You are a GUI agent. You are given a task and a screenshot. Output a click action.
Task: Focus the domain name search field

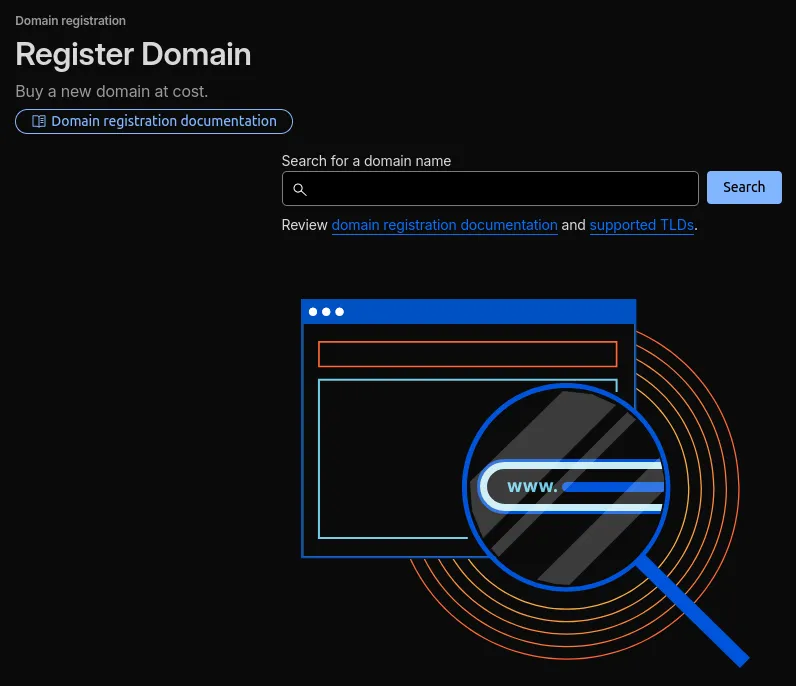click(x=490, y=188)
